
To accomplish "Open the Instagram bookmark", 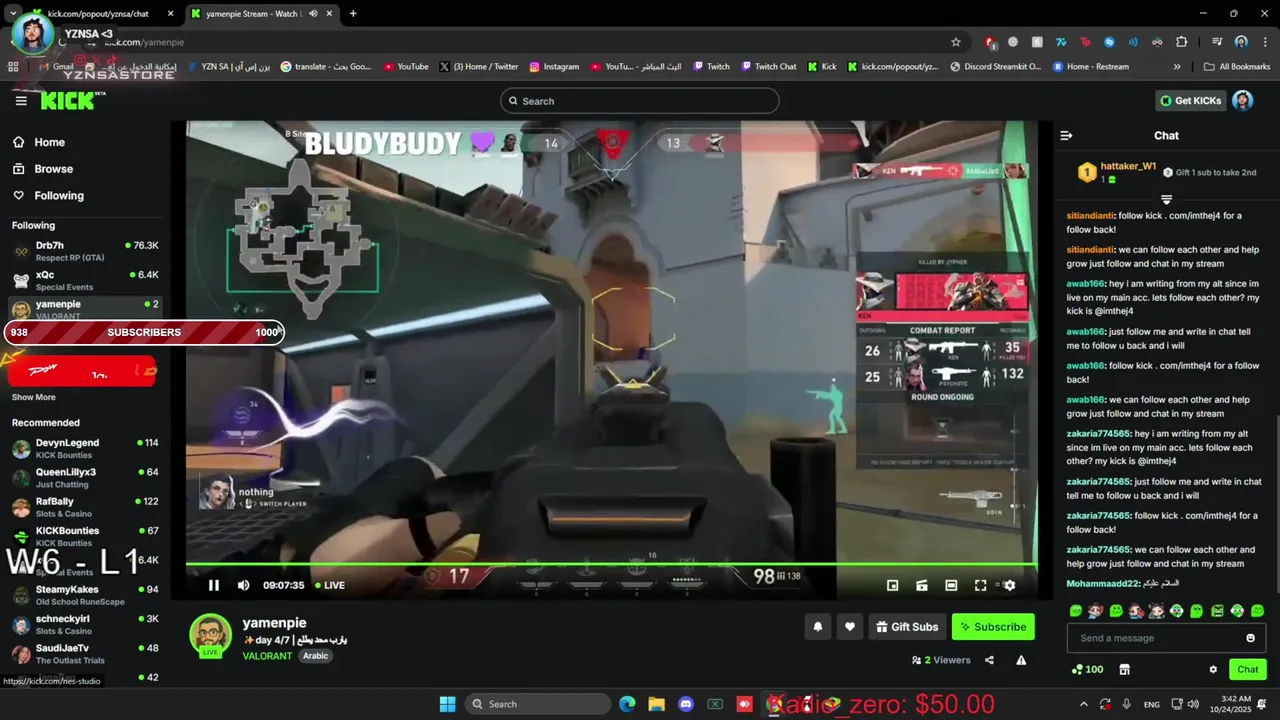I will 554,67.
